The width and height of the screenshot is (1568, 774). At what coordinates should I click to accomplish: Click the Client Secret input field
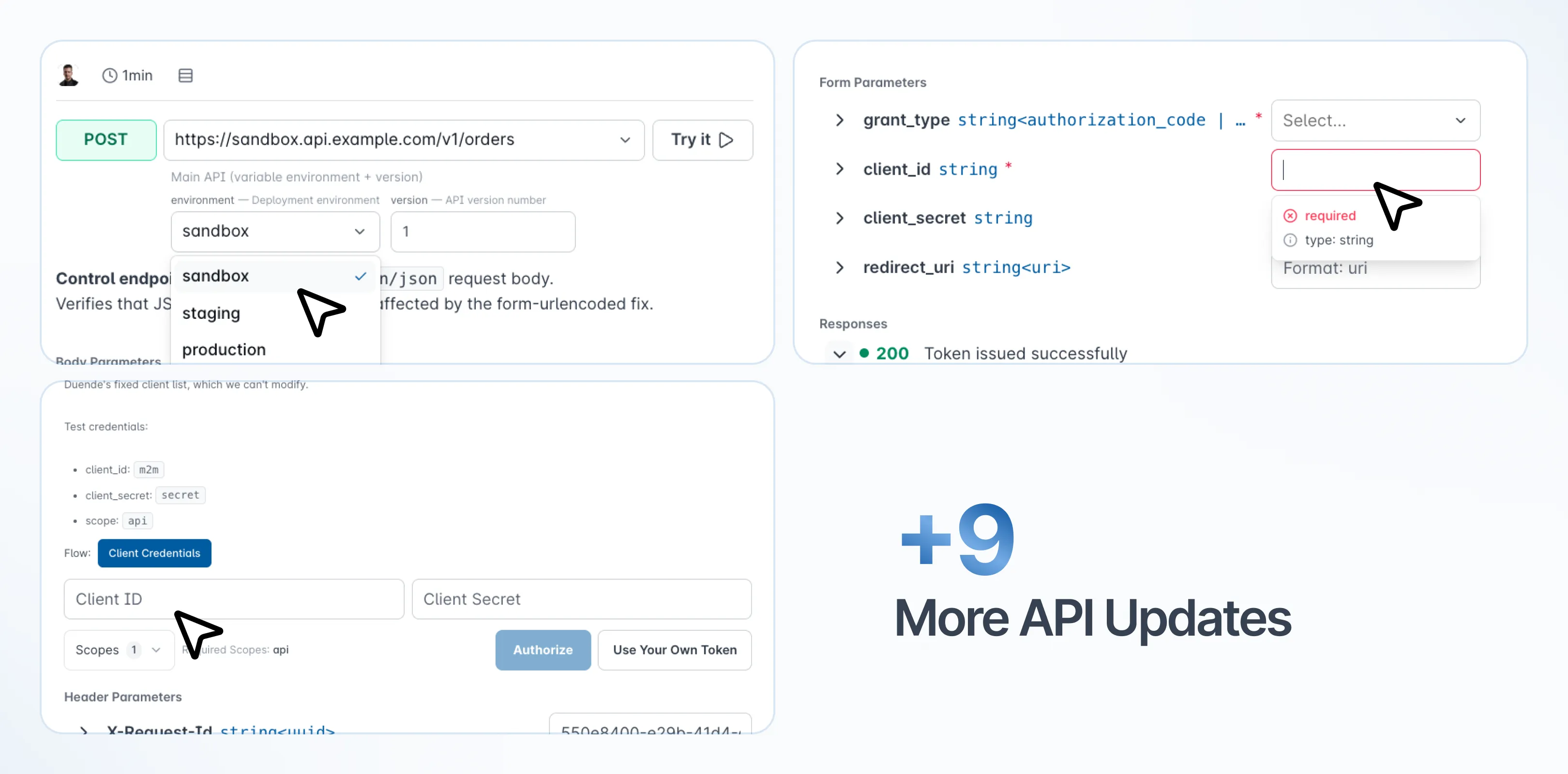(x=581, y=599)
